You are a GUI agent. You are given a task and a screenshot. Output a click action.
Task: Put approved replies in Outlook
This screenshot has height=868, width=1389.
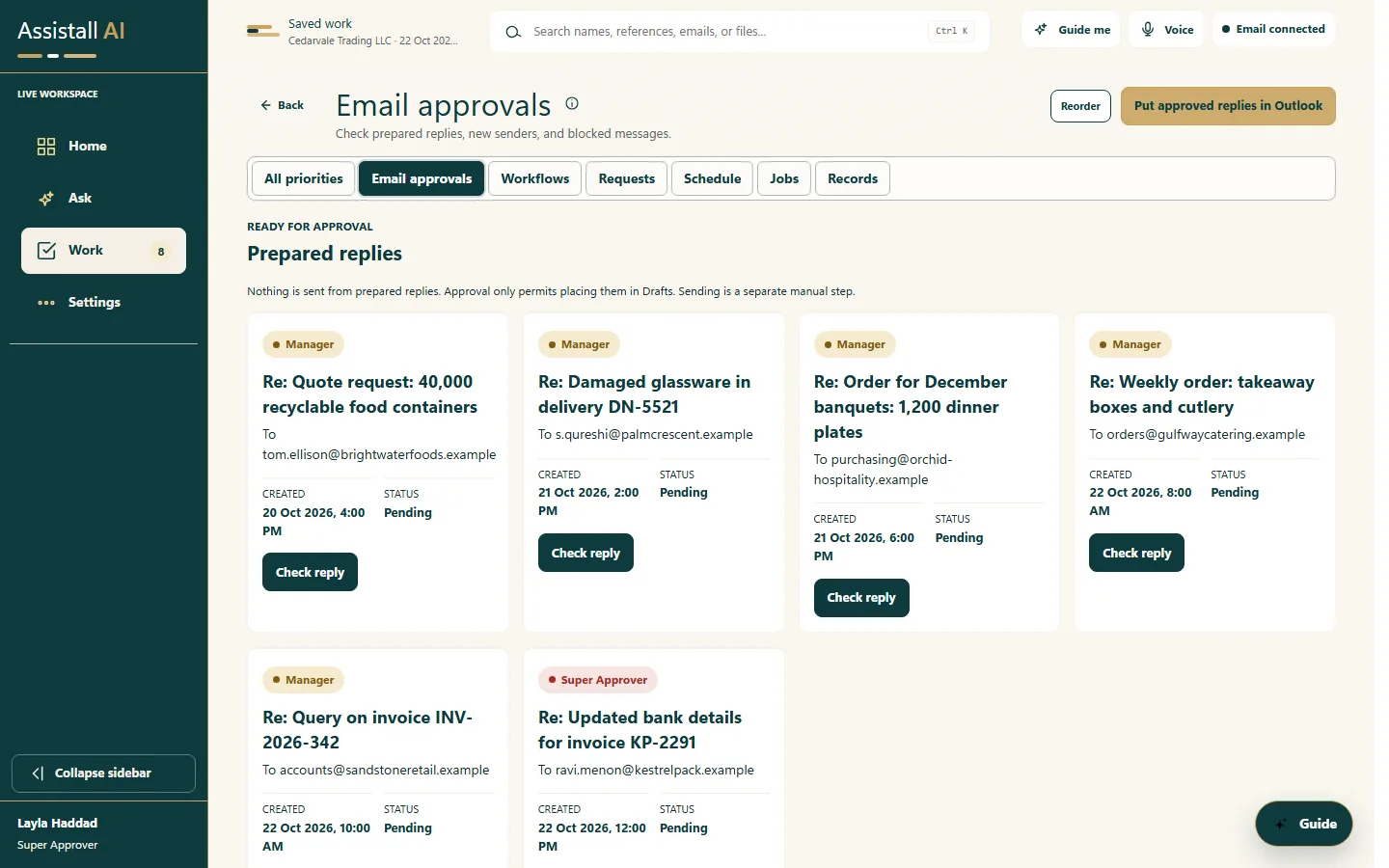pos(1228,106)
